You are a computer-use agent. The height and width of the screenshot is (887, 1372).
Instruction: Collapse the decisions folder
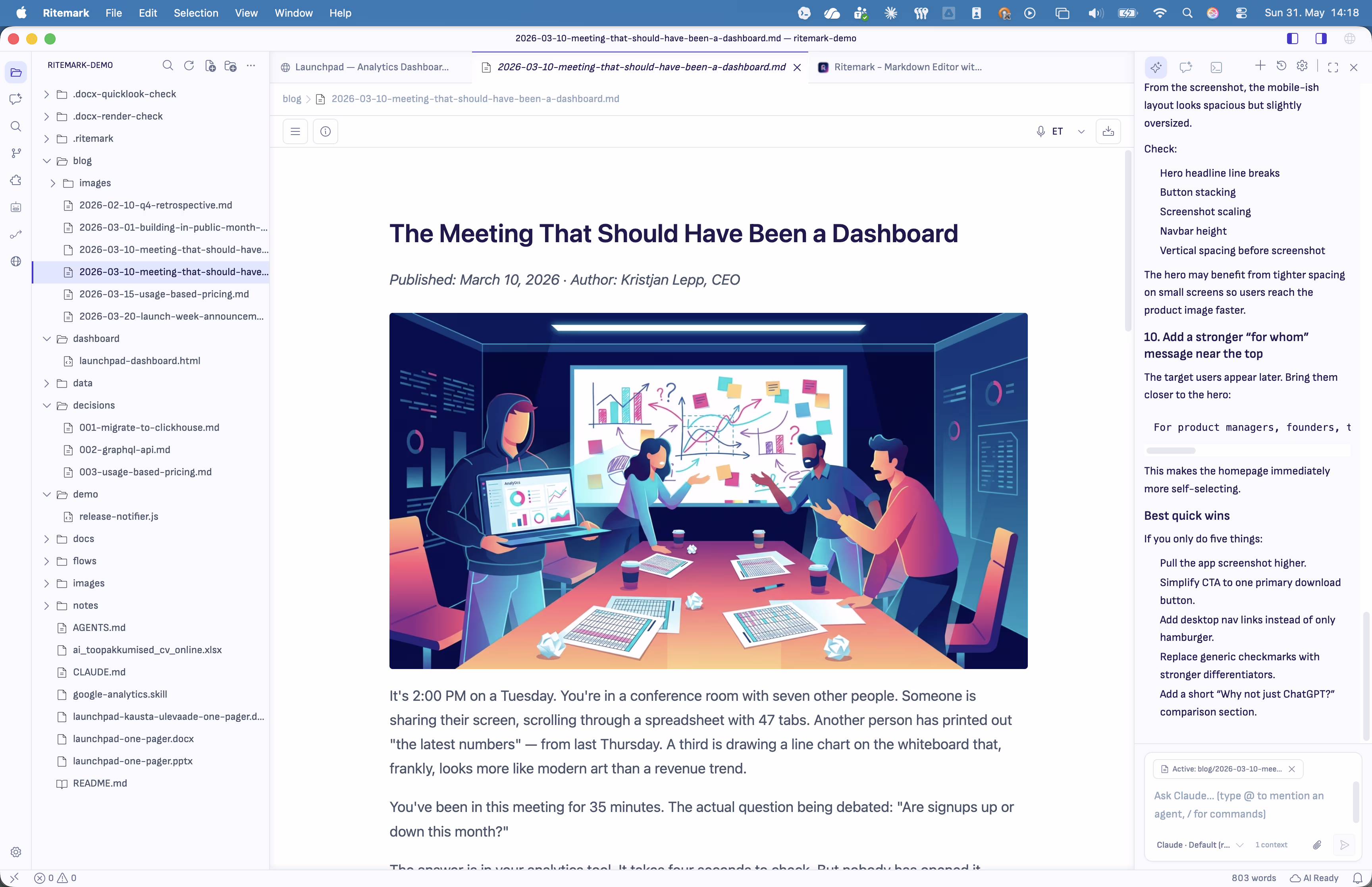[151, 405]
